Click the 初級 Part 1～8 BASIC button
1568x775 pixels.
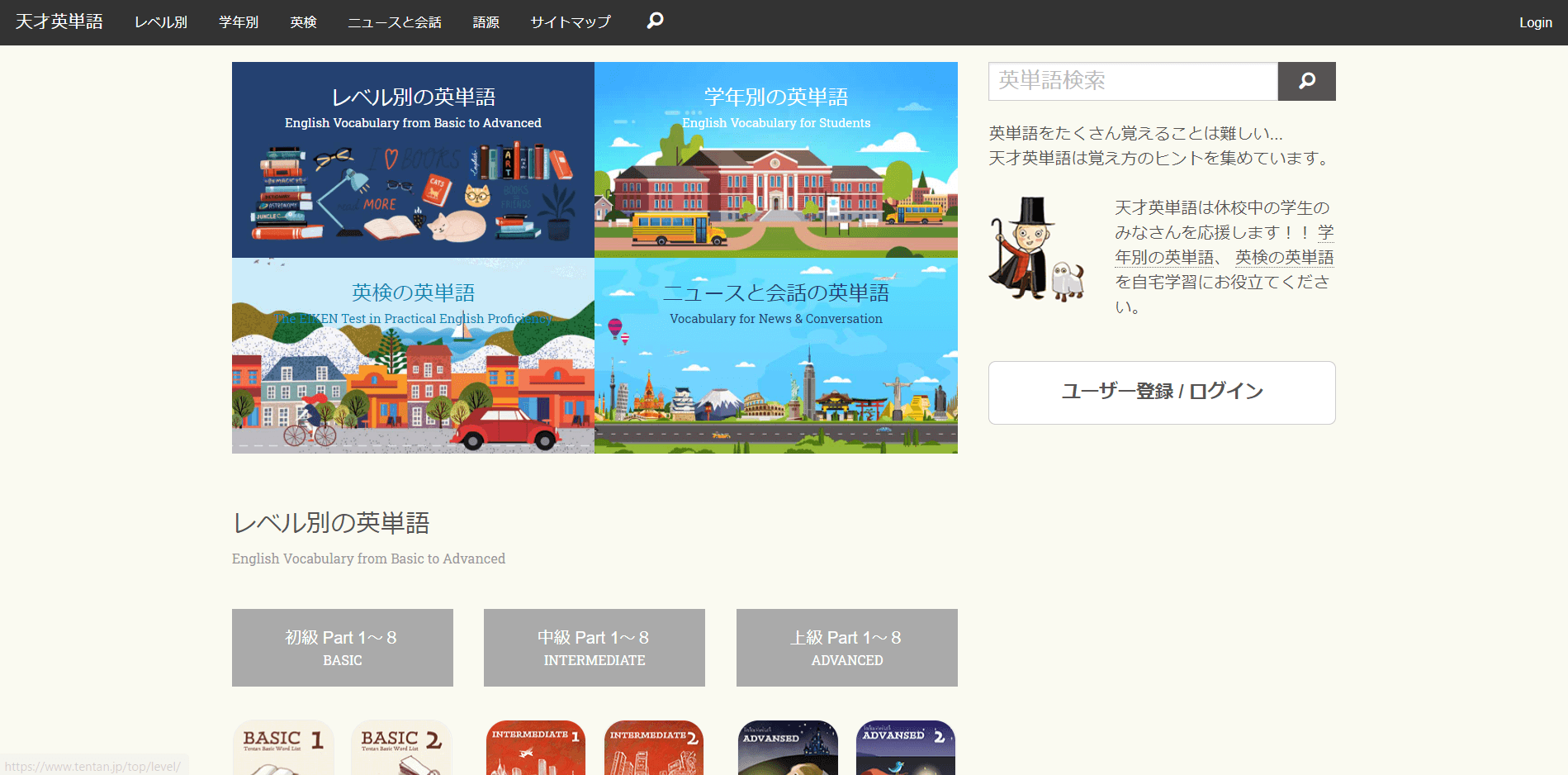[342, 648]
